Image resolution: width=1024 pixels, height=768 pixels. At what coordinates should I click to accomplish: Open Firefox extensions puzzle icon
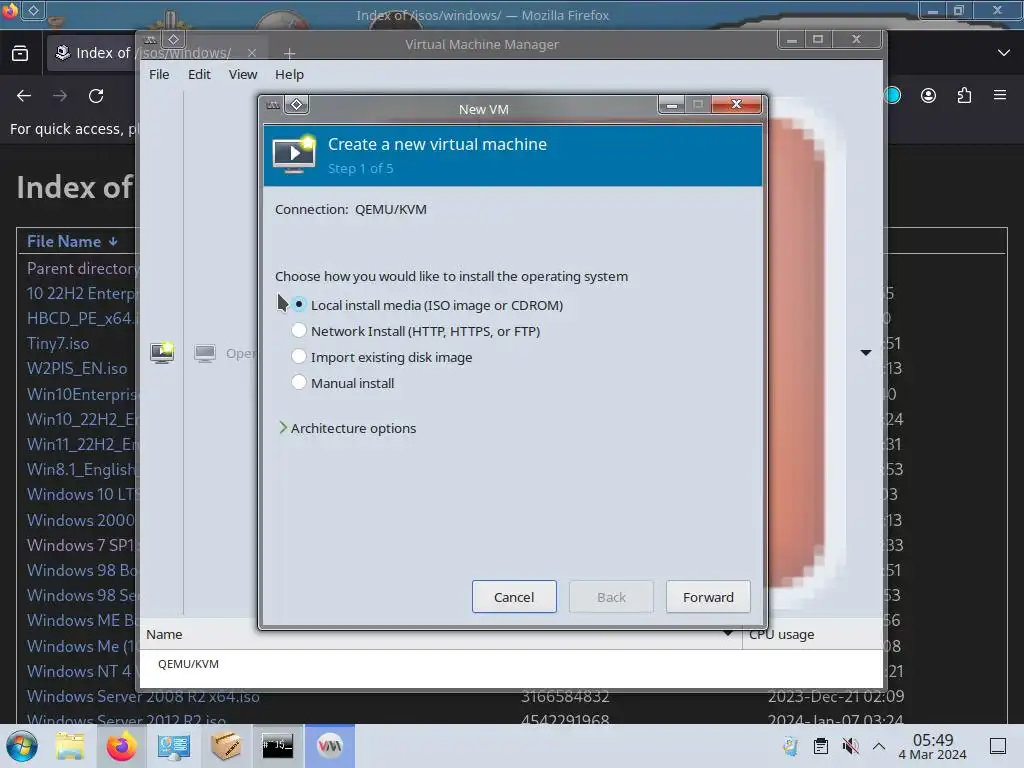click(x=964, y=95)
